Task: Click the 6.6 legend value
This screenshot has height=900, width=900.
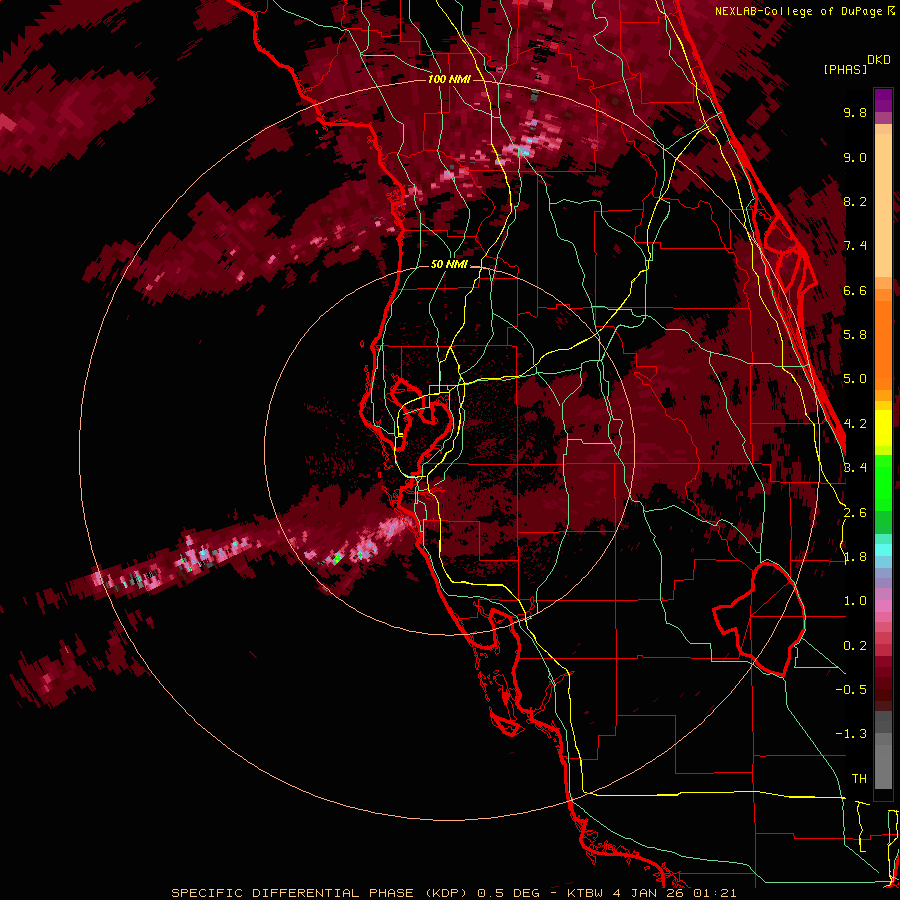Action: coord(855,291)
